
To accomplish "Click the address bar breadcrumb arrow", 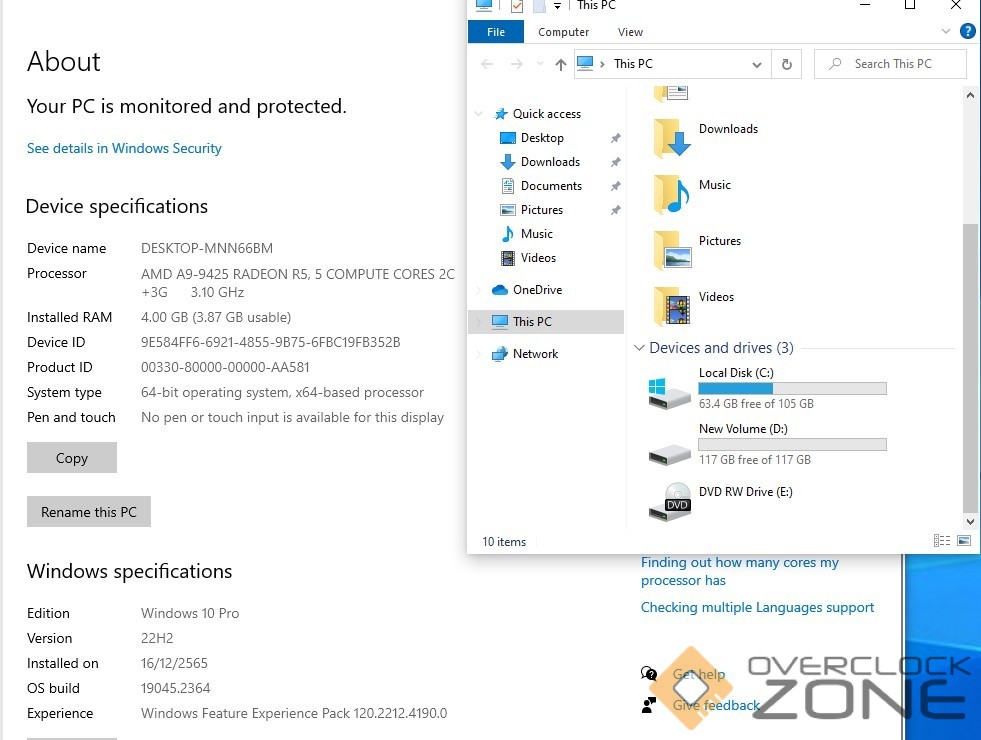I will click(x=602, y=64).
